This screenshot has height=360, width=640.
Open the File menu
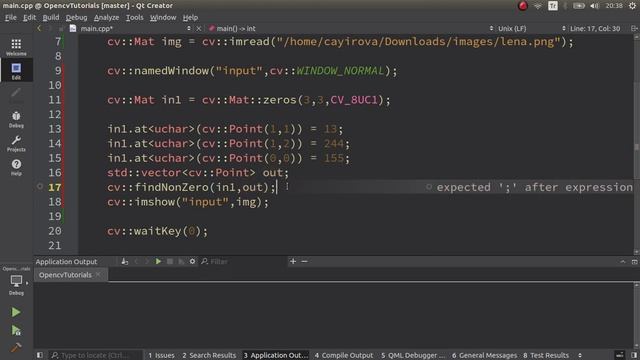11,17
